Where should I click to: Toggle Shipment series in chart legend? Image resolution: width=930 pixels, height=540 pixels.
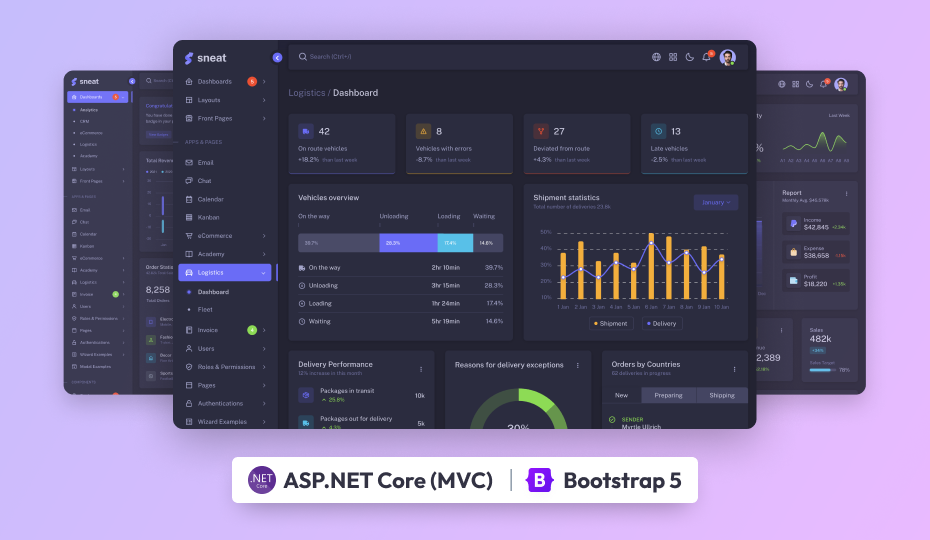611,323
